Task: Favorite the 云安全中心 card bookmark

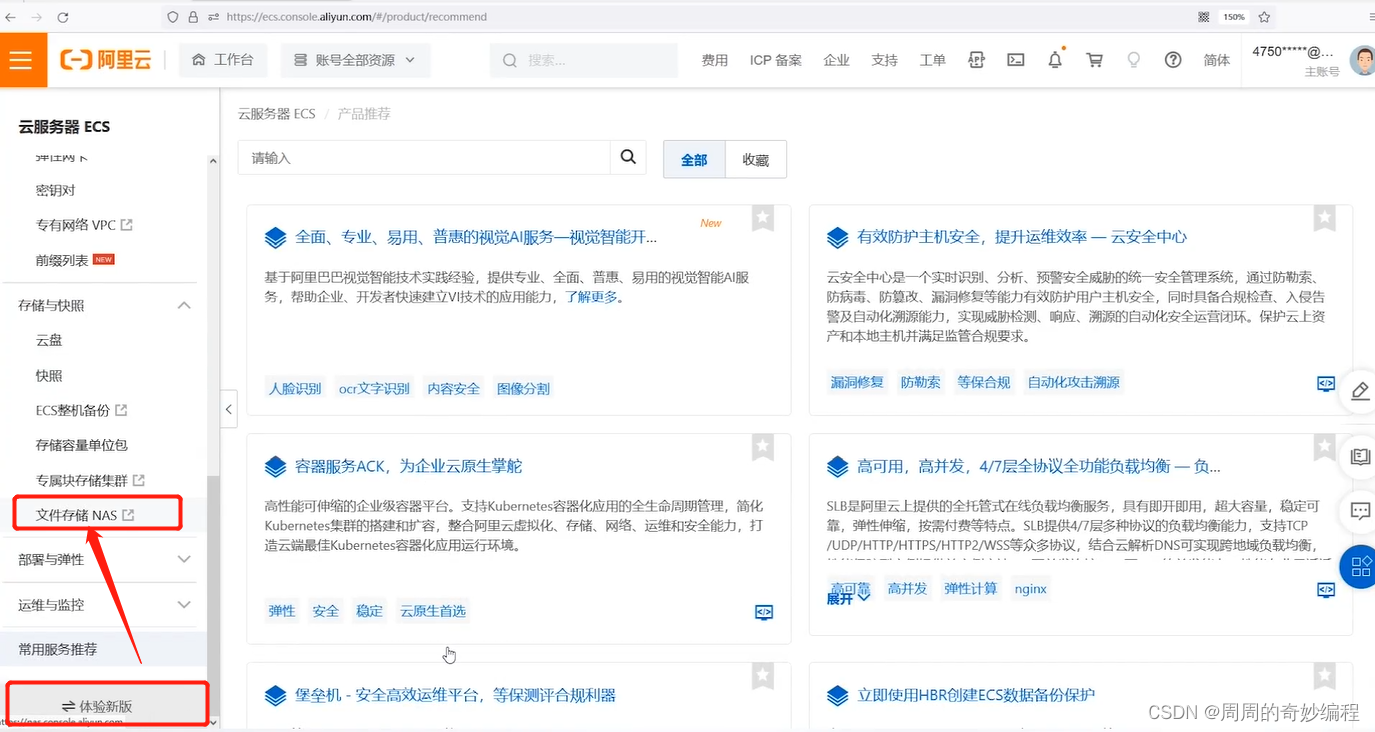Action: pos(1324,218)
